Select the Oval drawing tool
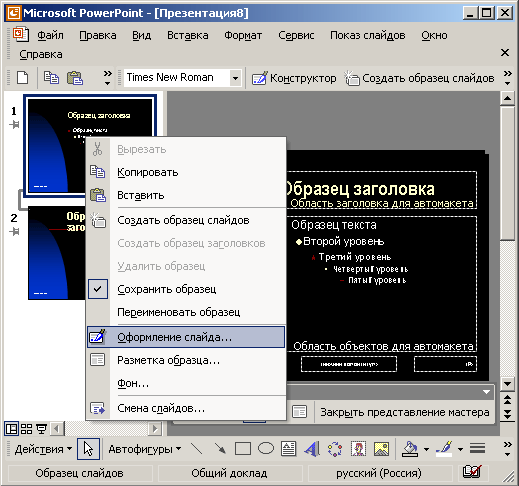The image size is (519, 486). (x=266, y=449)
